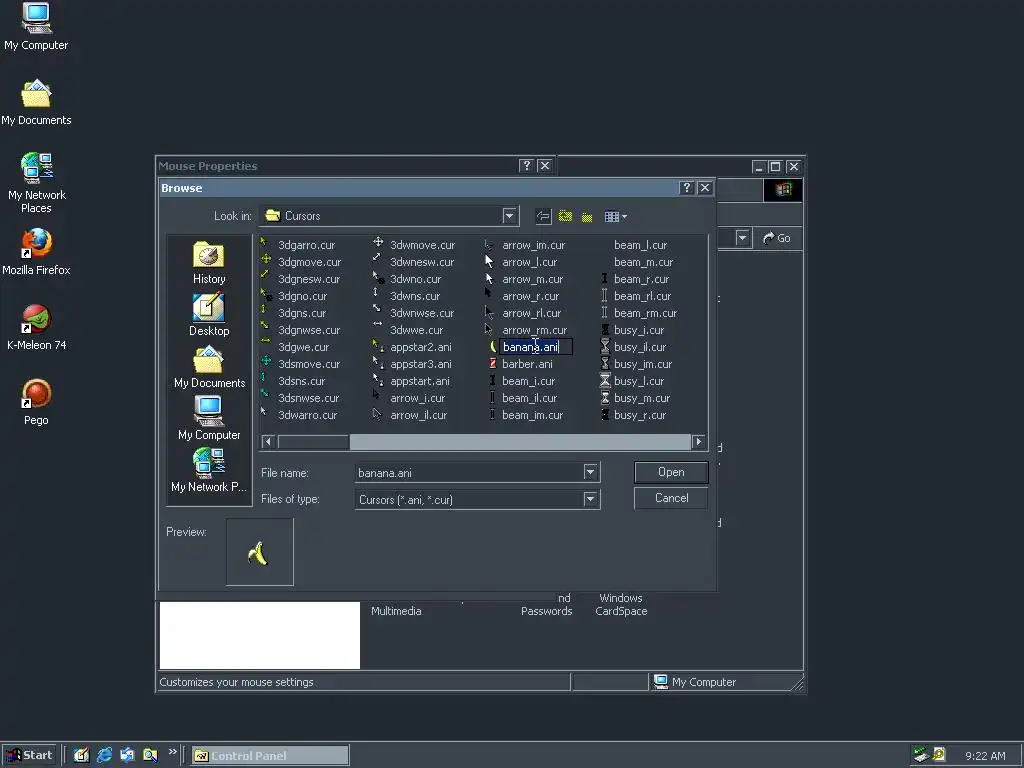Click the banana.ani filename edit box
This screenshot has height=768, width=1024.
(x=536, y=347)
